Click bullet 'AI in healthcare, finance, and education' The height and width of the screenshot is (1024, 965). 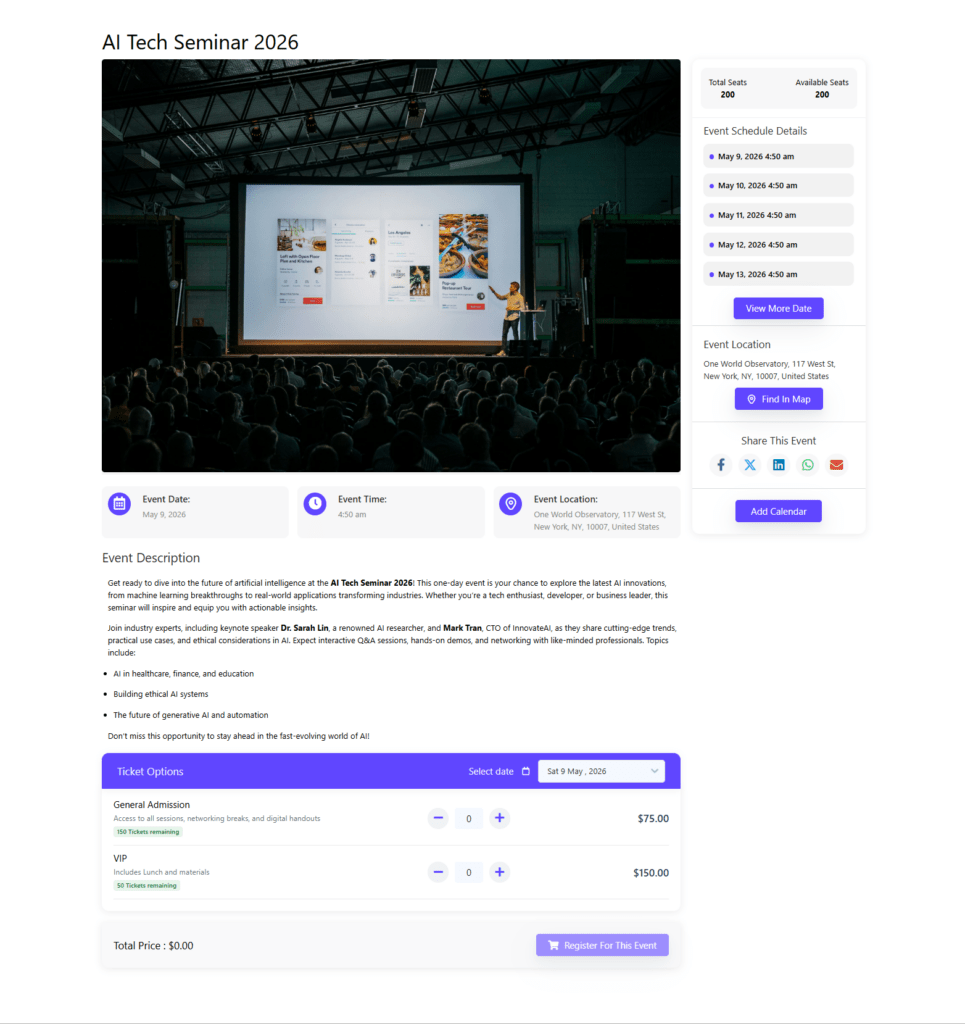(x=183, y=673)
